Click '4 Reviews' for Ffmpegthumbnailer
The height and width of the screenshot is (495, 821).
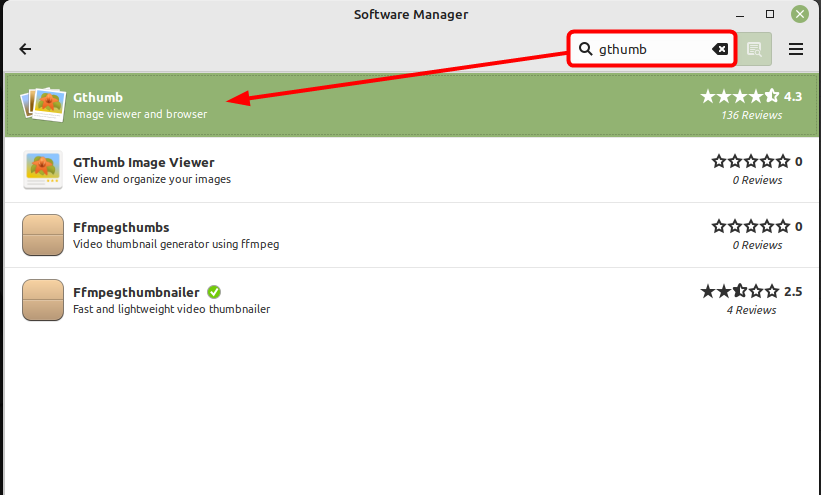pos(751,310)
